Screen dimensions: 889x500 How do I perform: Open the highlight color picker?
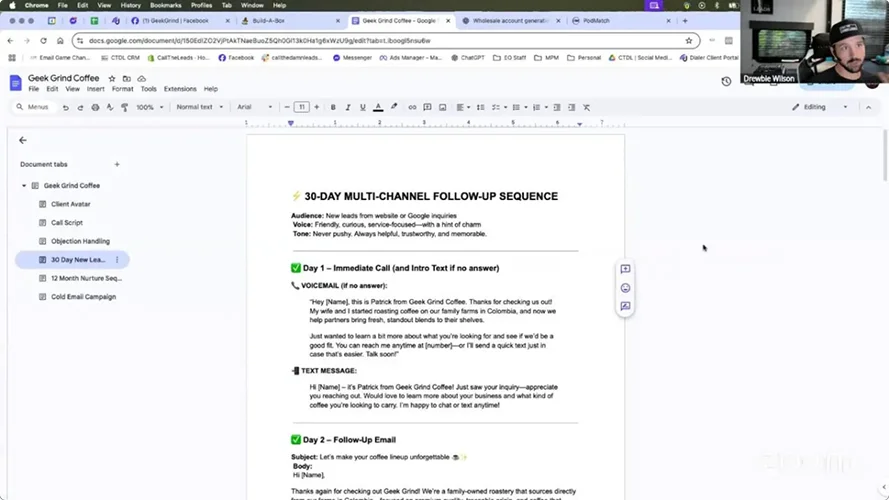(394, 107)
